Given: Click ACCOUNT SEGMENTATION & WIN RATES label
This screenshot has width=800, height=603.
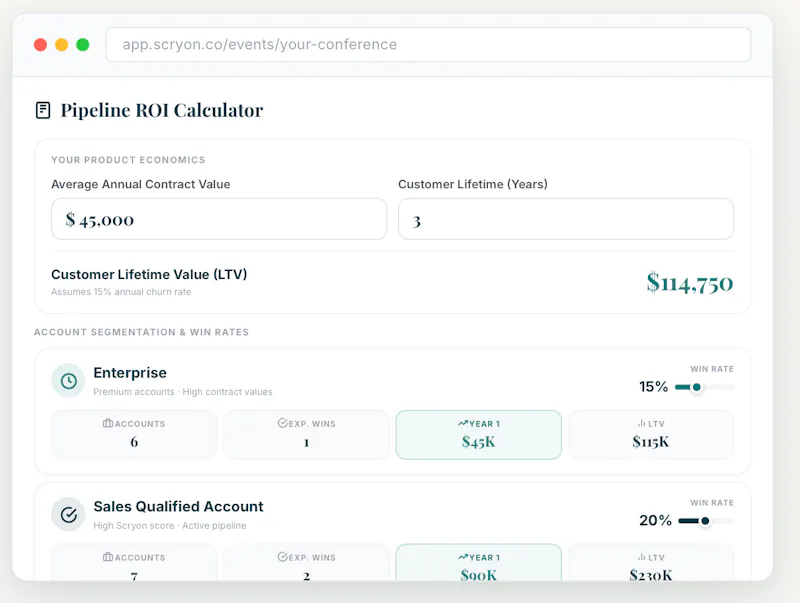Looking at the screenshot, I should point(141,332).
